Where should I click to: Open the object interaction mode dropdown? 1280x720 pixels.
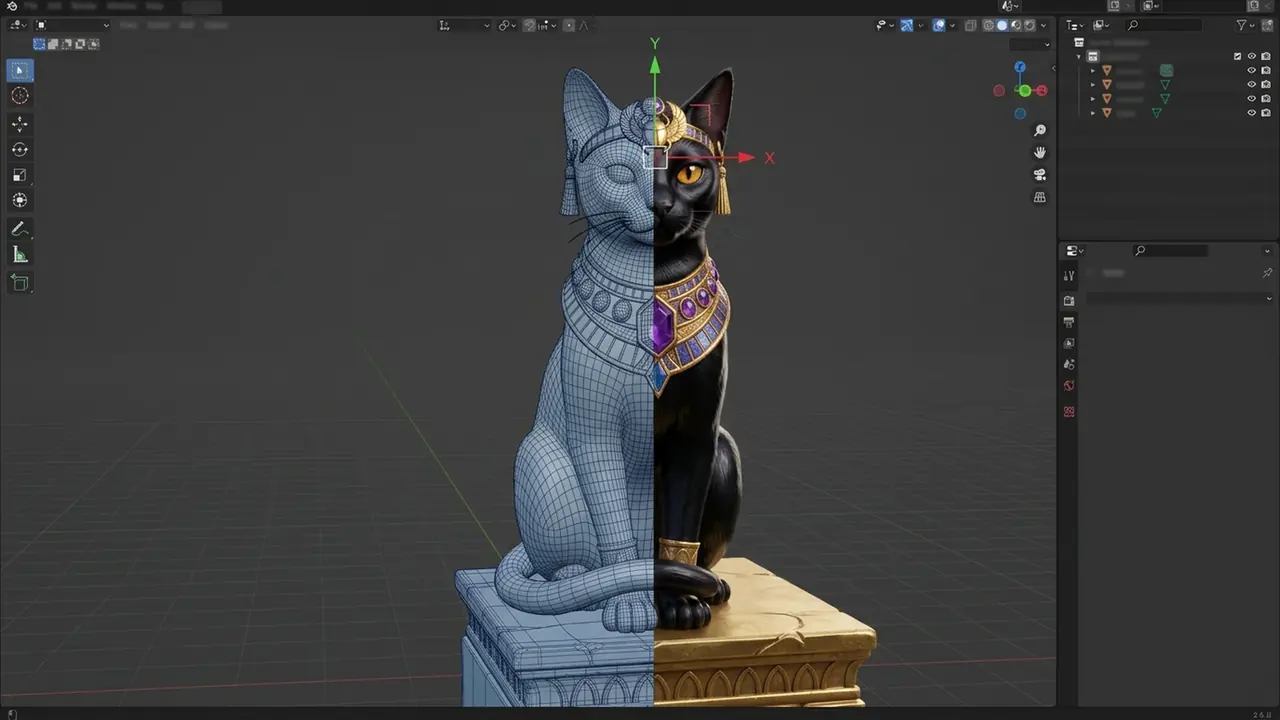[73, 25]
